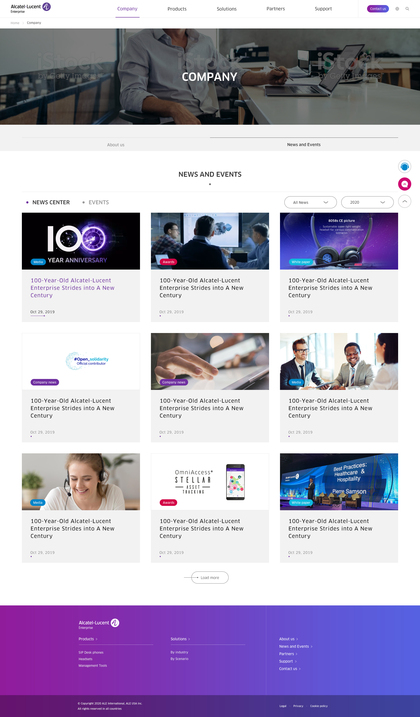Image resolution: width=420 pixels, height=717 pixels.
Task: Open the 2020 year dropdown
Action: [367, 202]
